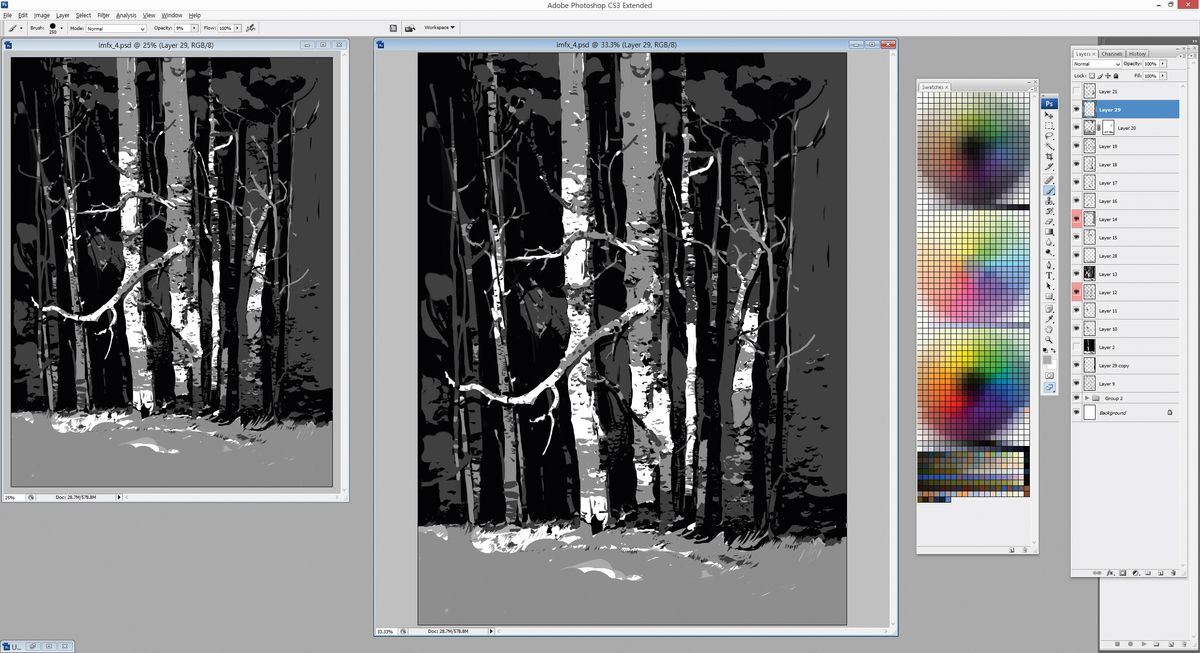Image resolution: width=1200 pixels, height=653 pixels.
Task: Open the Brush preset picker
Action: point(60,28)
